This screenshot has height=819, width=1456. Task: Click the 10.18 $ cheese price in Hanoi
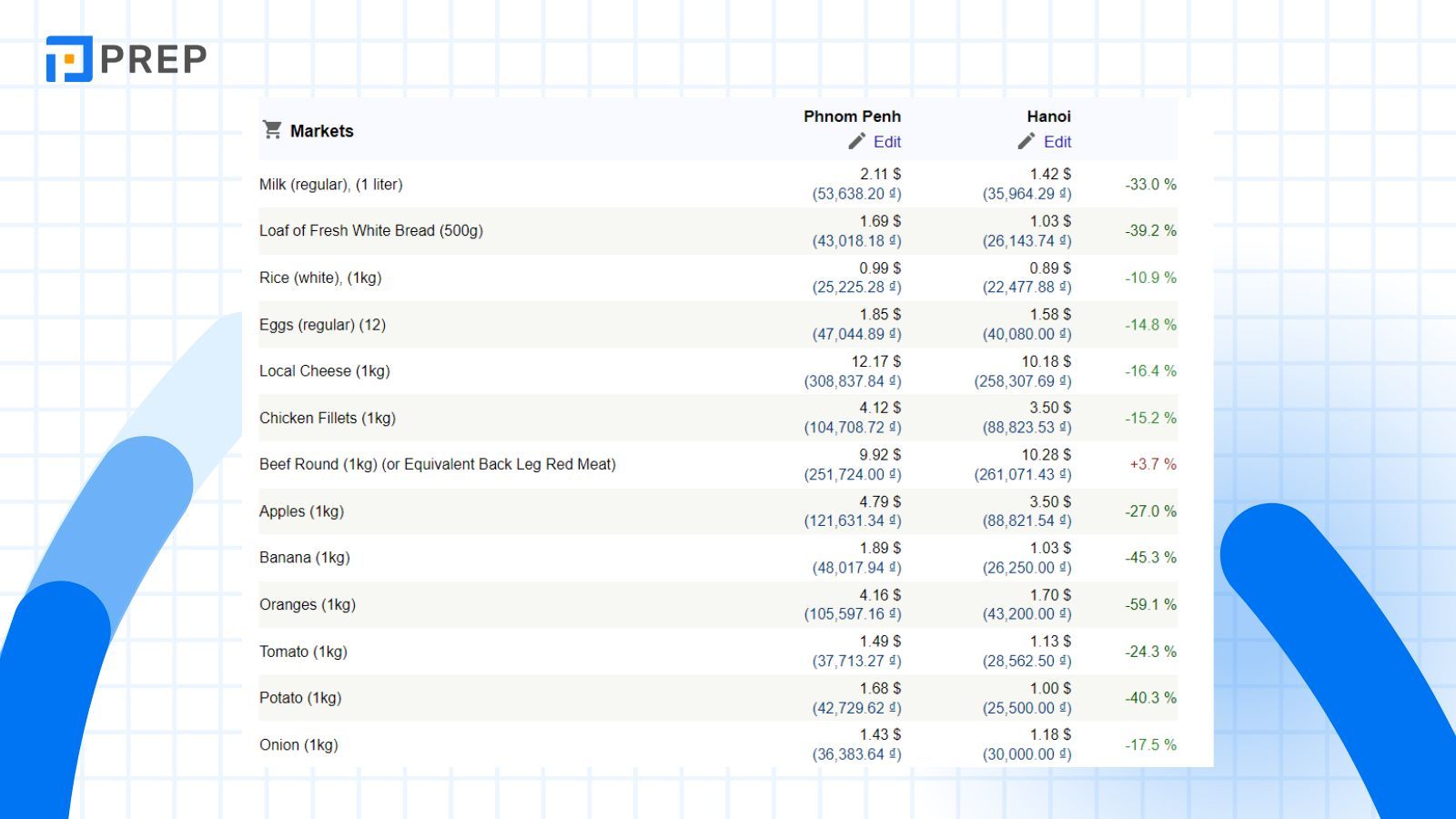(x=1046, y=361)
